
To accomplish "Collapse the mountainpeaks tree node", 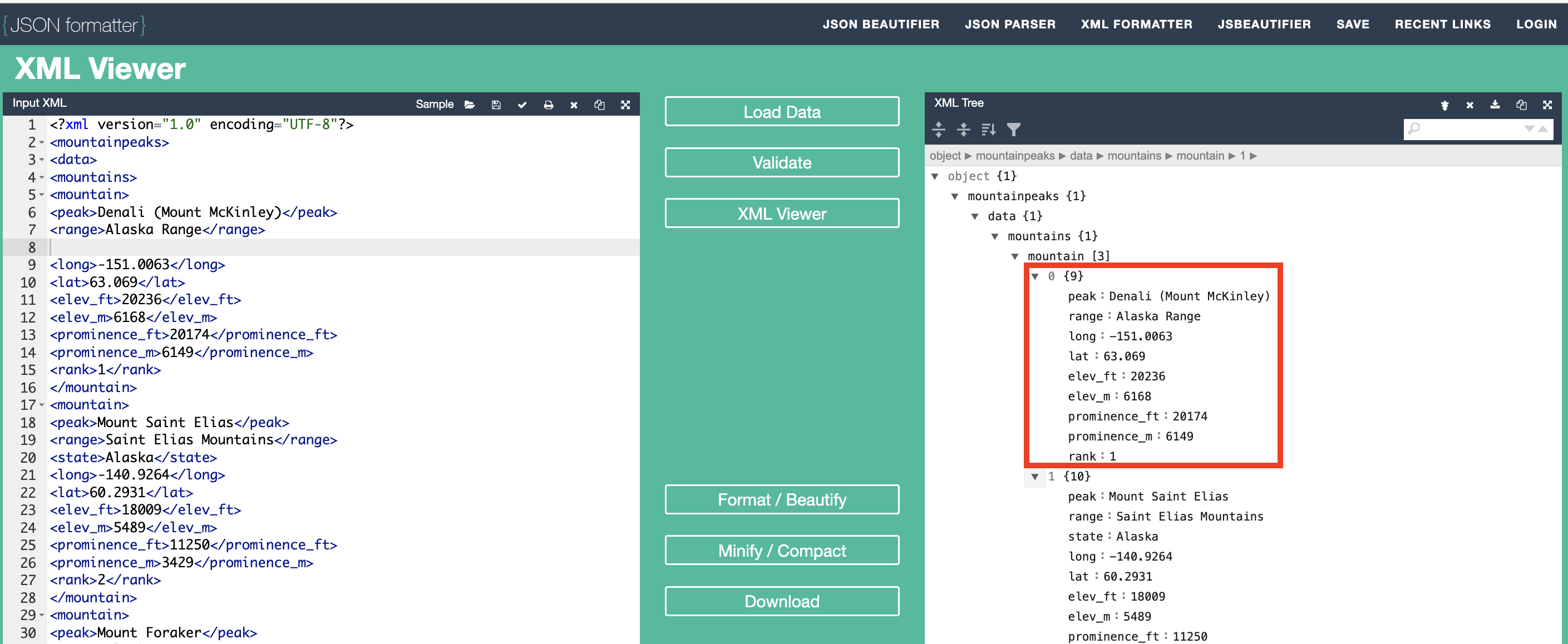I will (x=955, y=196).
